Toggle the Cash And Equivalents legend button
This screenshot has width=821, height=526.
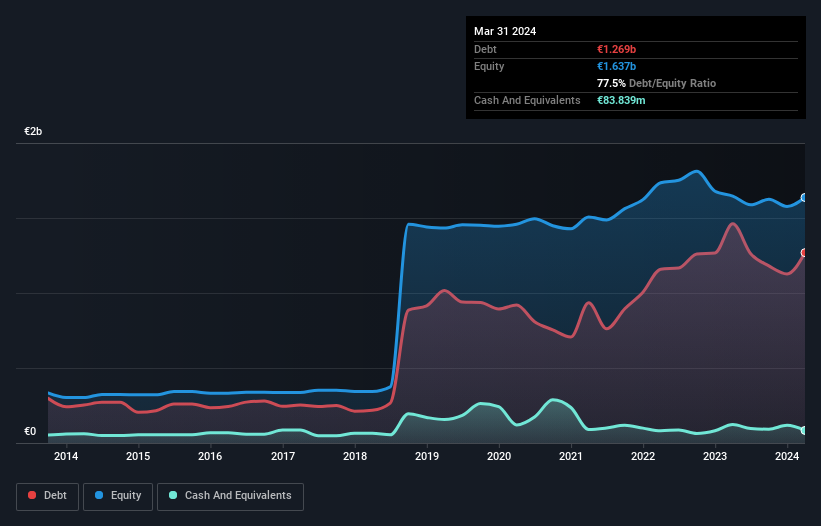coord(230,496)
